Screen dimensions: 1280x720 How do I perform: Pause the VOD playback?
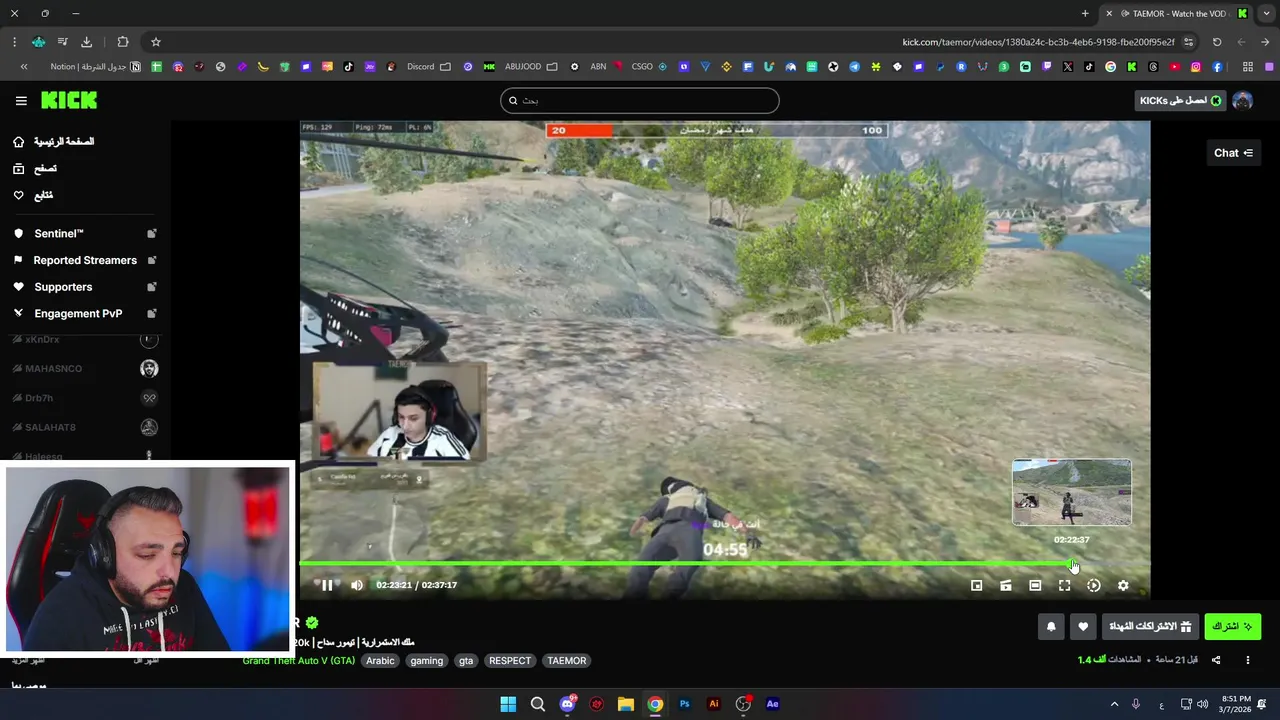point(327,585)
